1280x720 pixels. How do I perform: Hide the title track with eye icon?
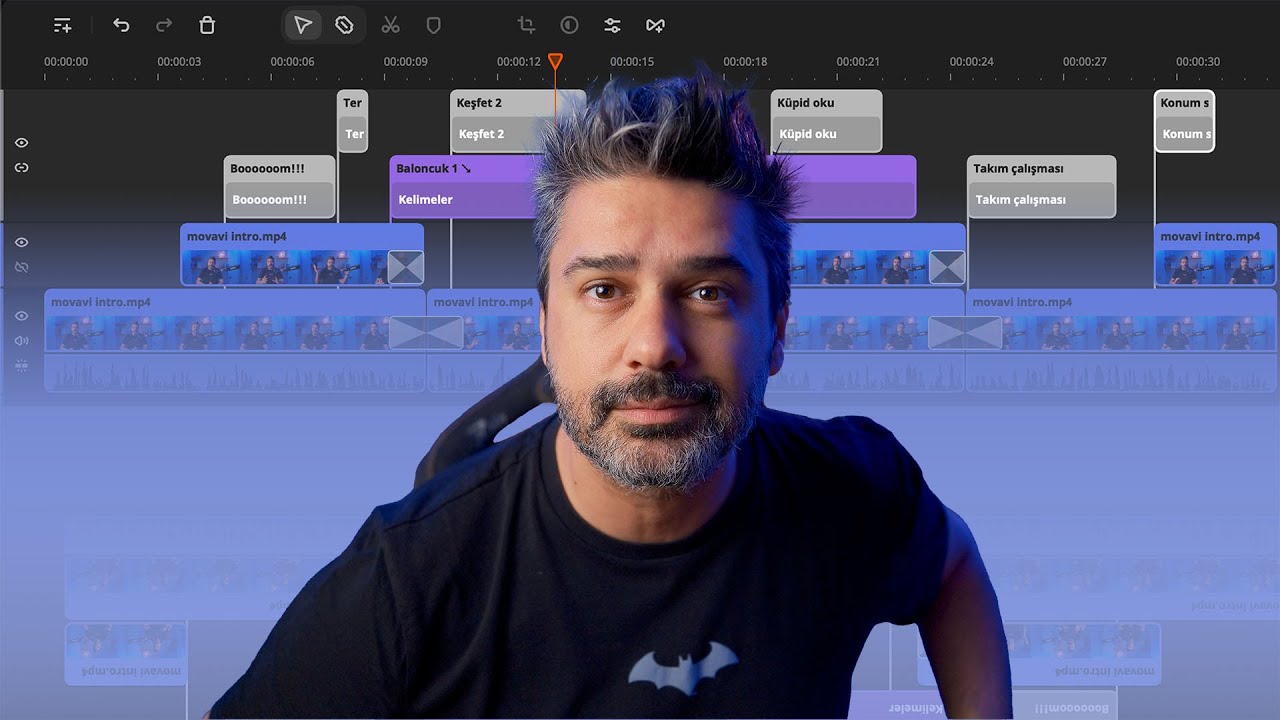click(22, 143)
